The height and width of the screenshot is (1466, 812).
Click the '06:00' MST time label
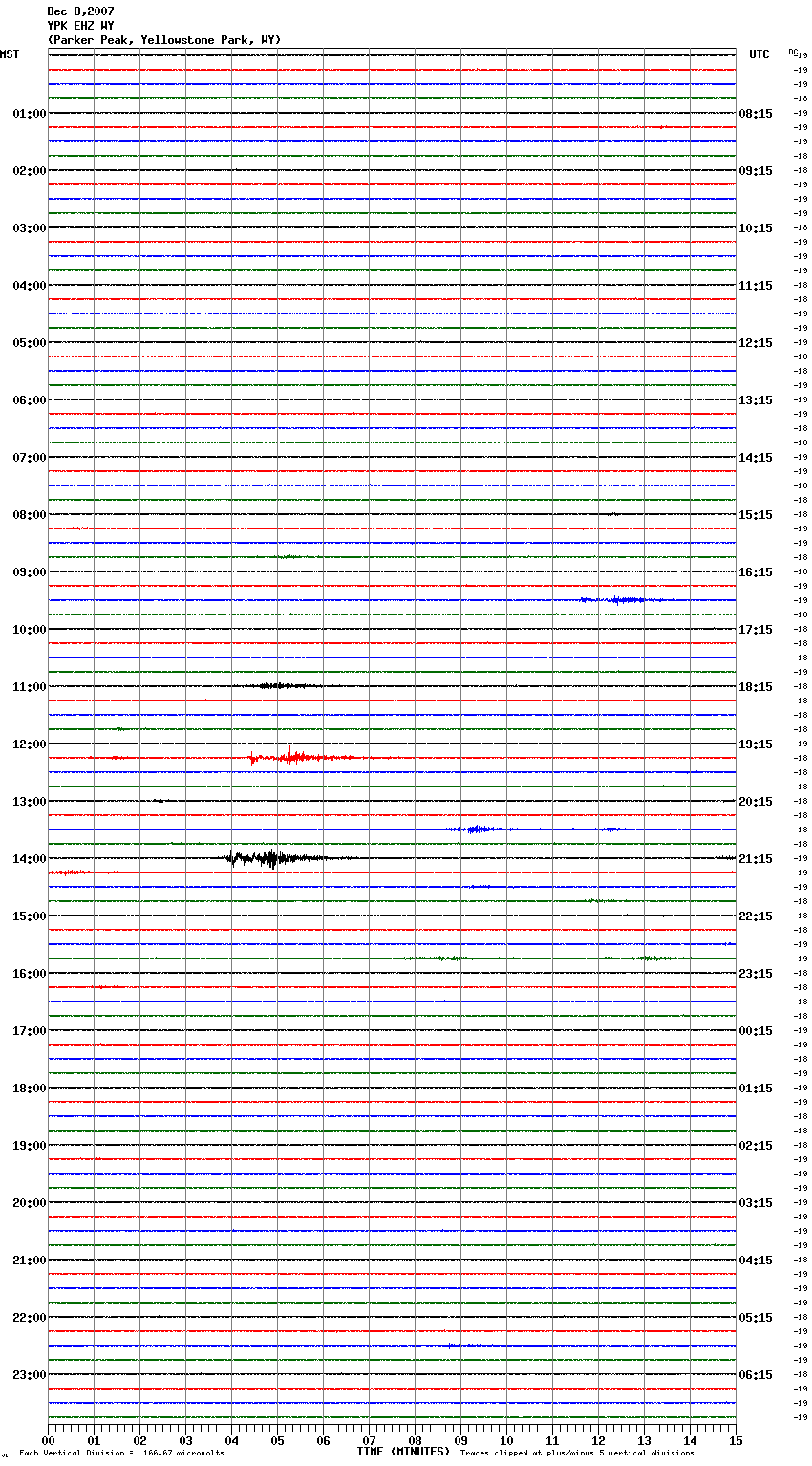(x=30, y=400)
